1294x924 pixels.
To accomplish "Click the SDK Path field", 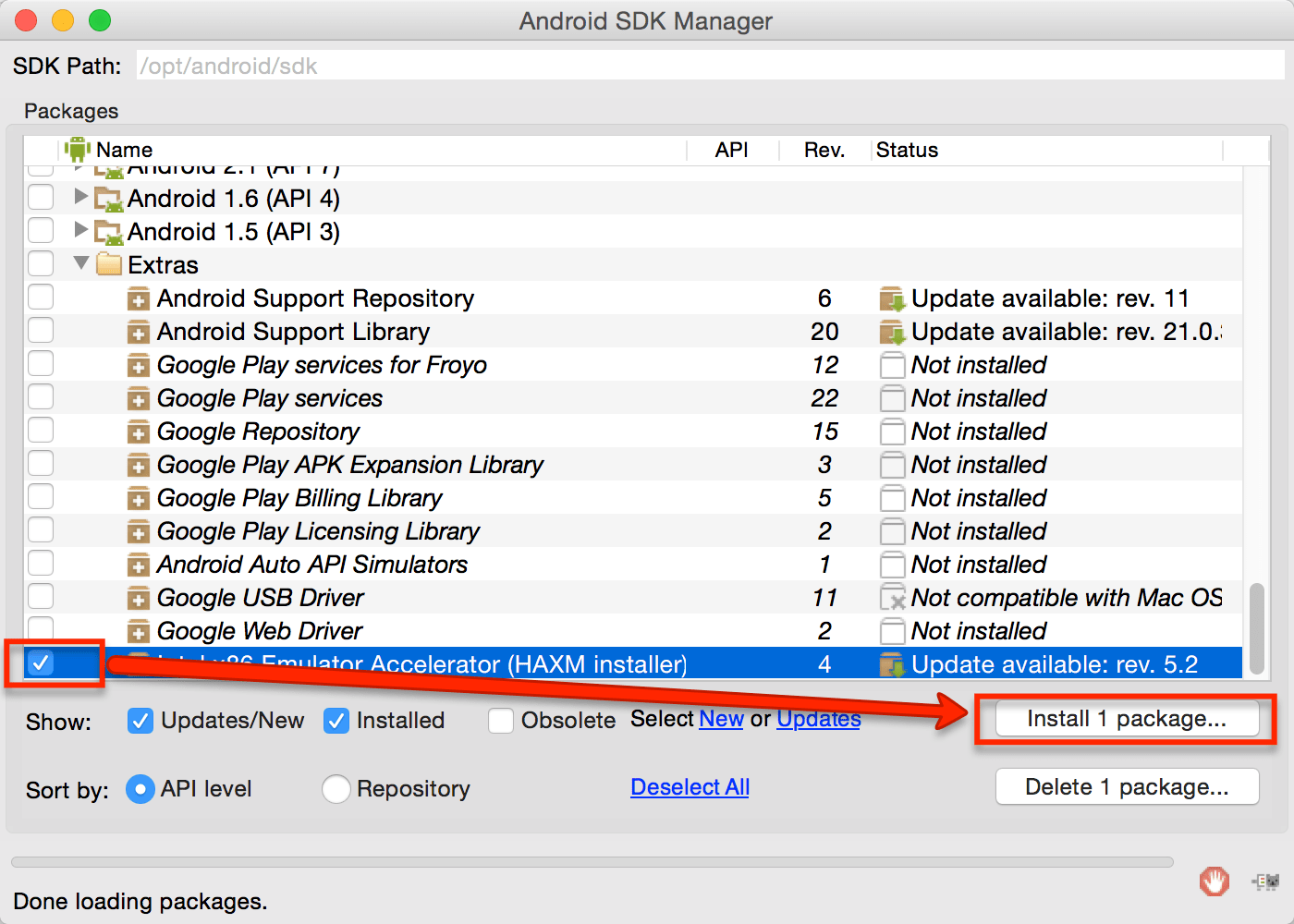I will click(x=711, y=66).
